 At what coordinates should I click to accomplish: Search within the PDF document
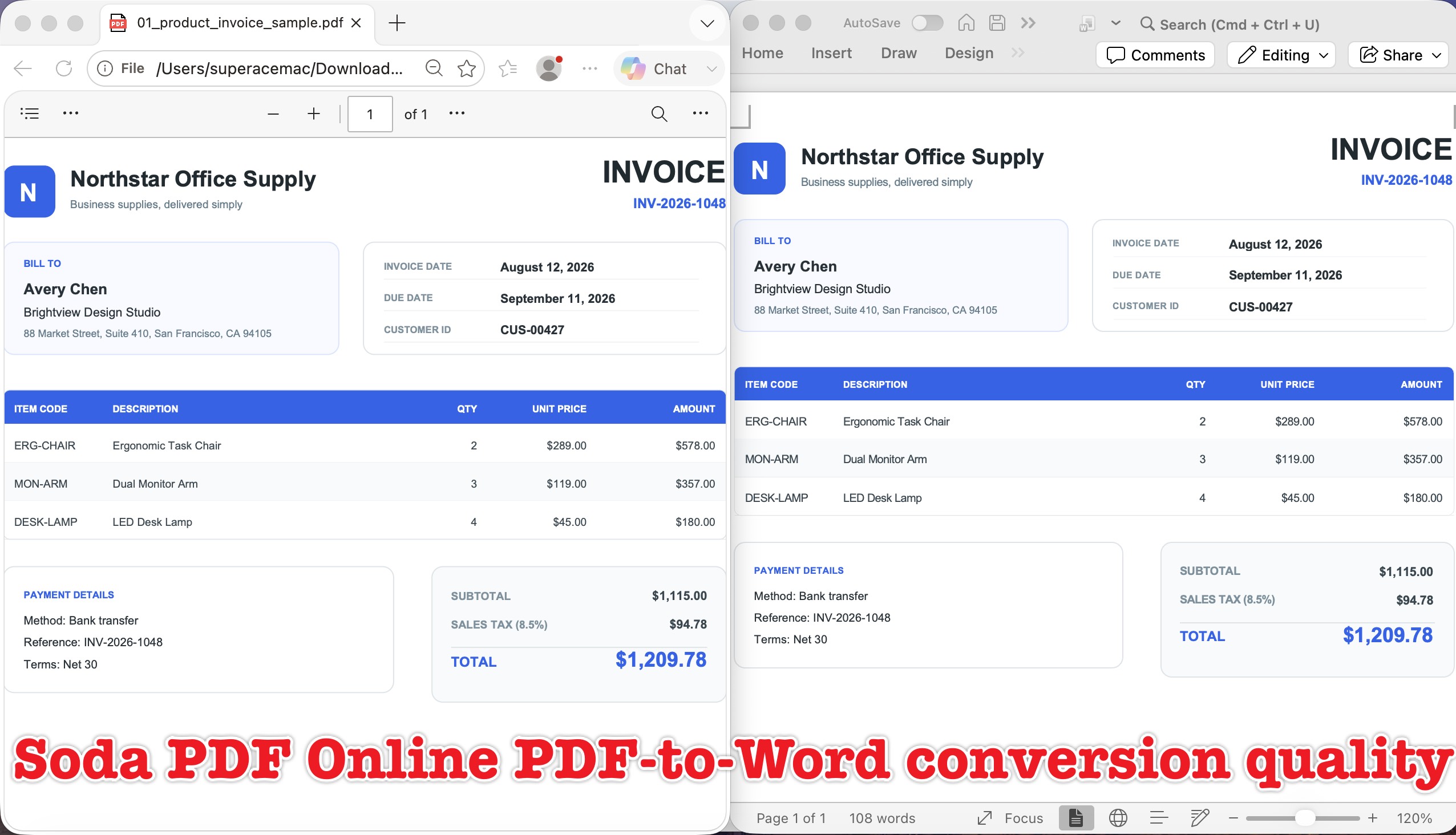point(659,114)
